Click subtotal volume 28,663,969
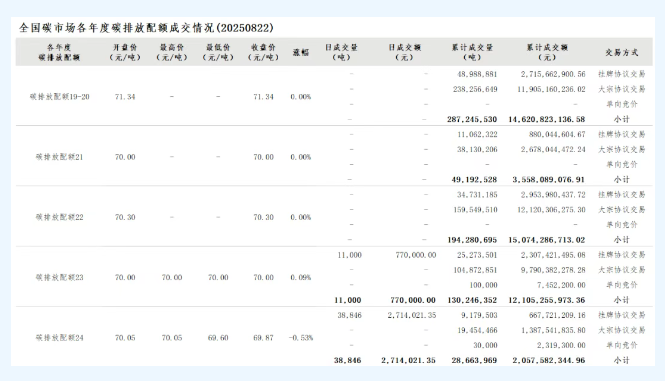This screenshot has width=665, height=381. [474, 360]
